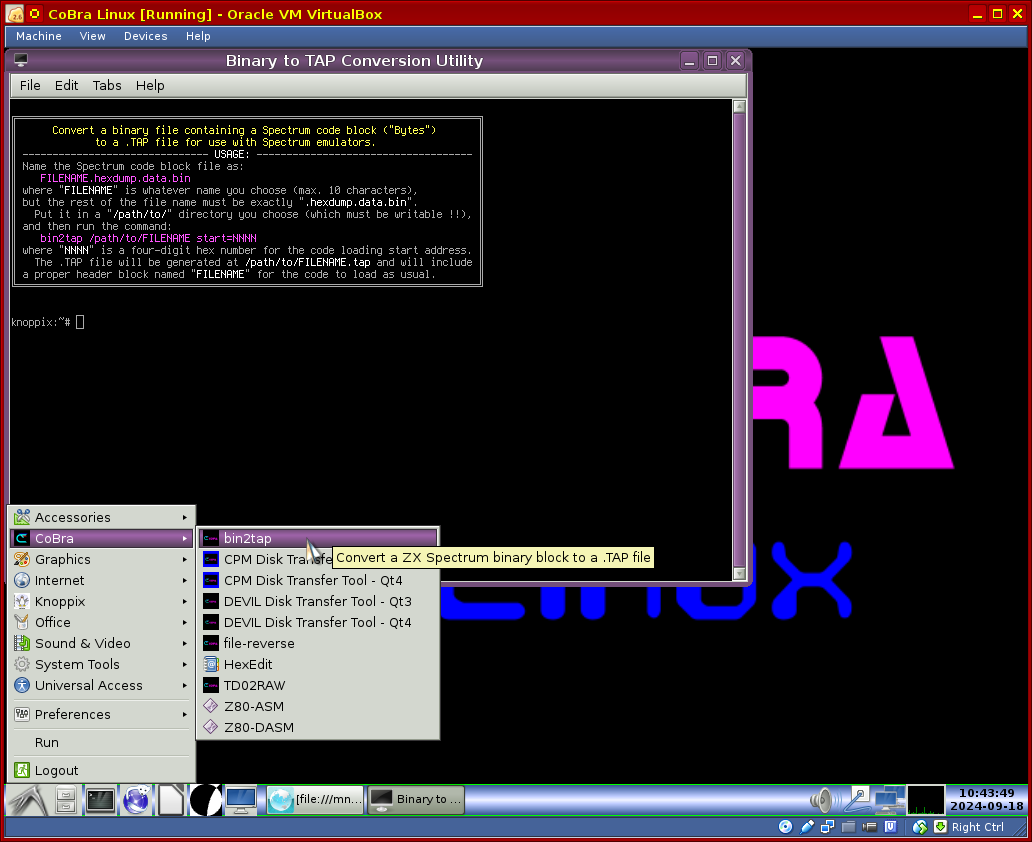Click the VirtualBox optical disk status icon
The width and height of the screenshot is (1032, 842).
click(785, 827)
